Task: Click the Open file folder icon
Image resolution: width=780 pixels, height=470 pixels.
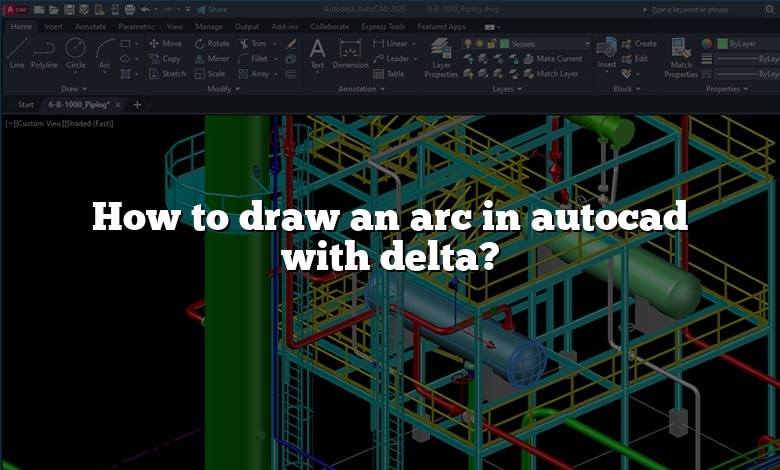Action: (x=54, y=9)
